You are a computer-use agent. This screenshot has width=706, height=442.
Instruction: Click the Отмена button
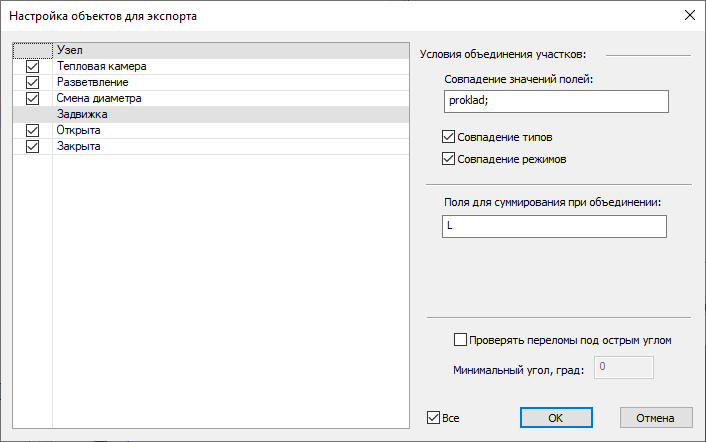coord(656,417)
